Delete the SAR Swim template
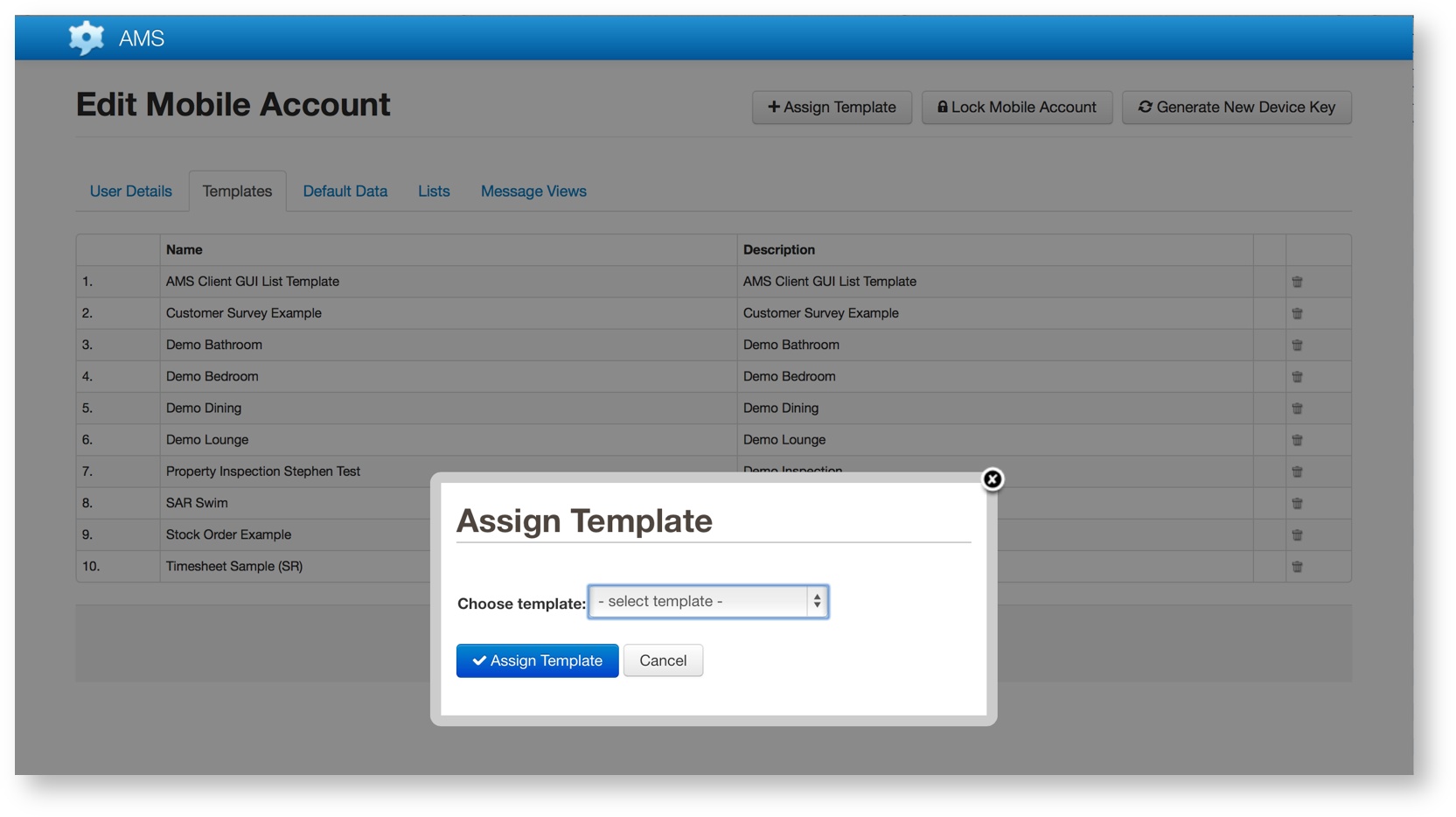This screenshot has width=1456, height=817. coord(1297,503)
